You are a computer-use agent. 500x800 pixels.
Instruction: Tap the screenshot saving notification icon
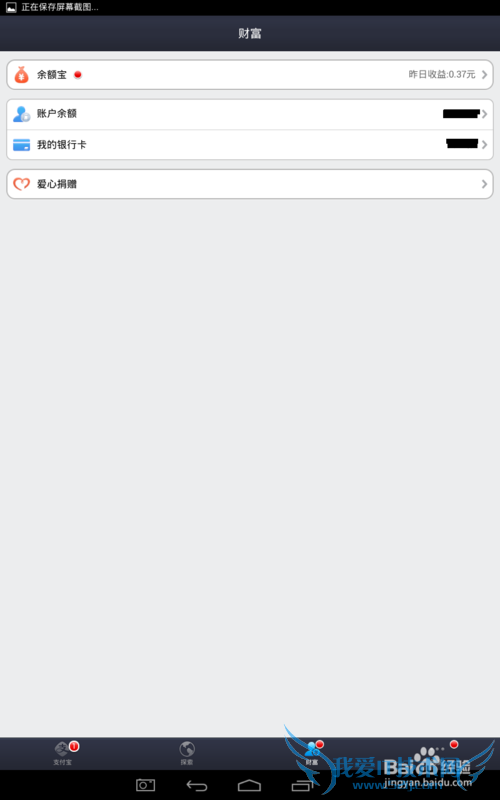(11, 8)
